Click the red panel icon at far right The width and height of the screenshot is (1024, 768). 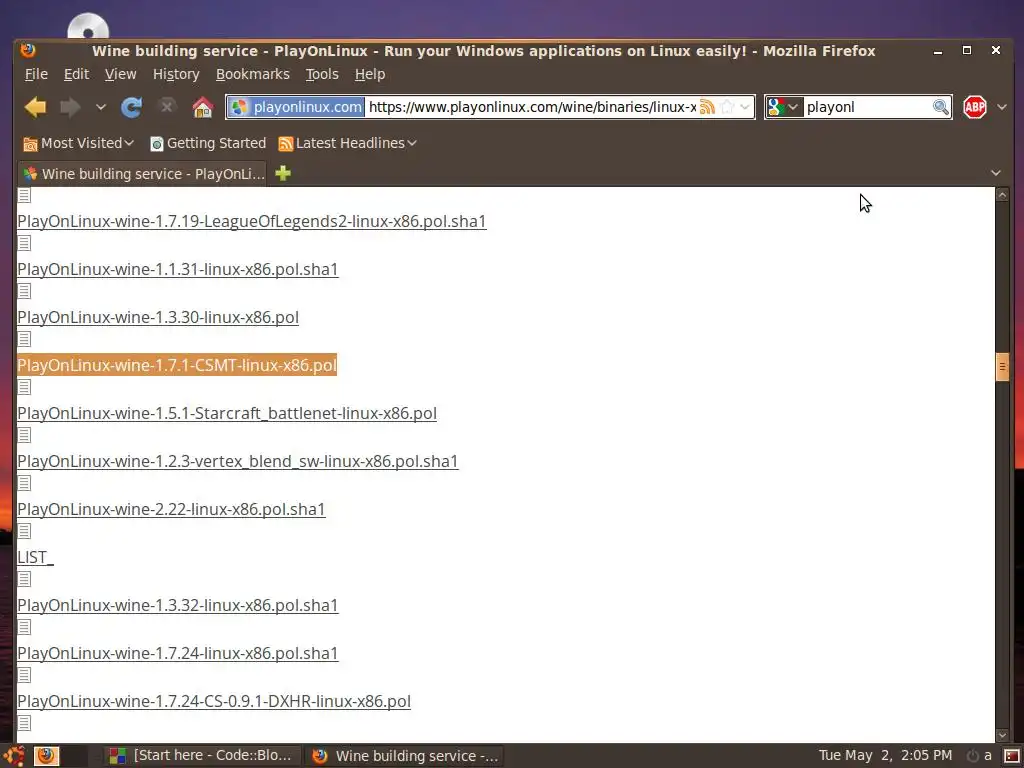point(1012,756)
